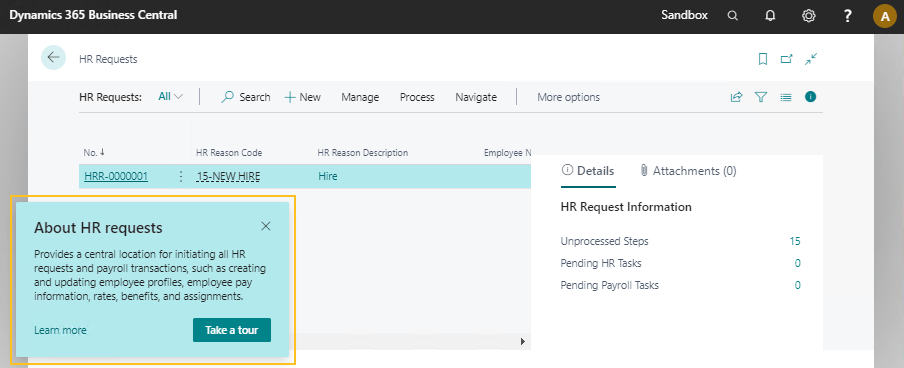Open the HRR-0000001 request link
904x368 pixels.
click(x=116, y=177)
